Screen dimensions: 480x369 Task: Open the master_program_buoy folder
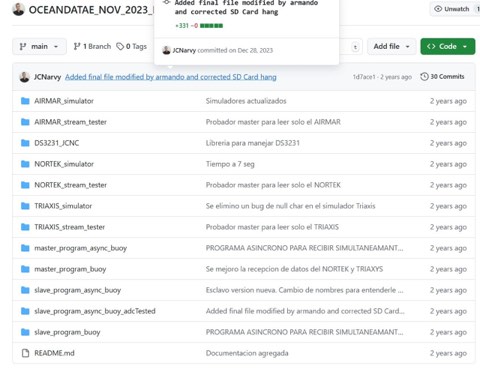[x=70, y=269]
